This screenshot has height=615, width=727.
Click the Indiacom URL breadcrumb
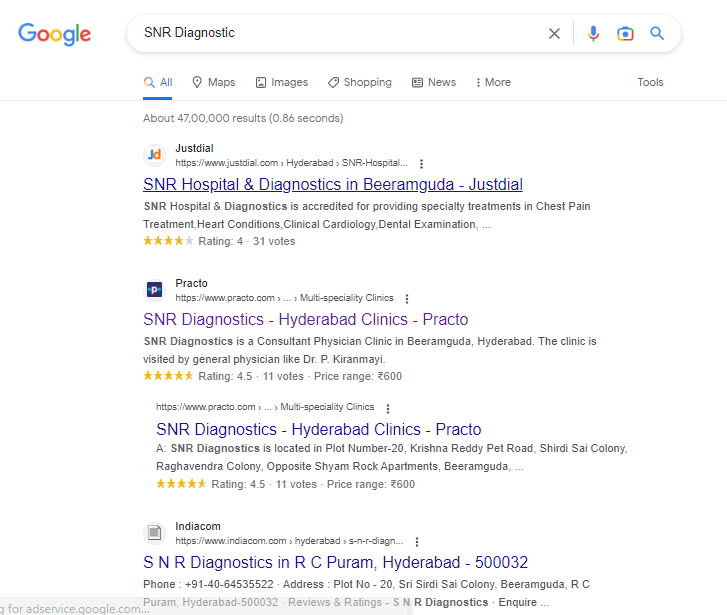(289, 541)
